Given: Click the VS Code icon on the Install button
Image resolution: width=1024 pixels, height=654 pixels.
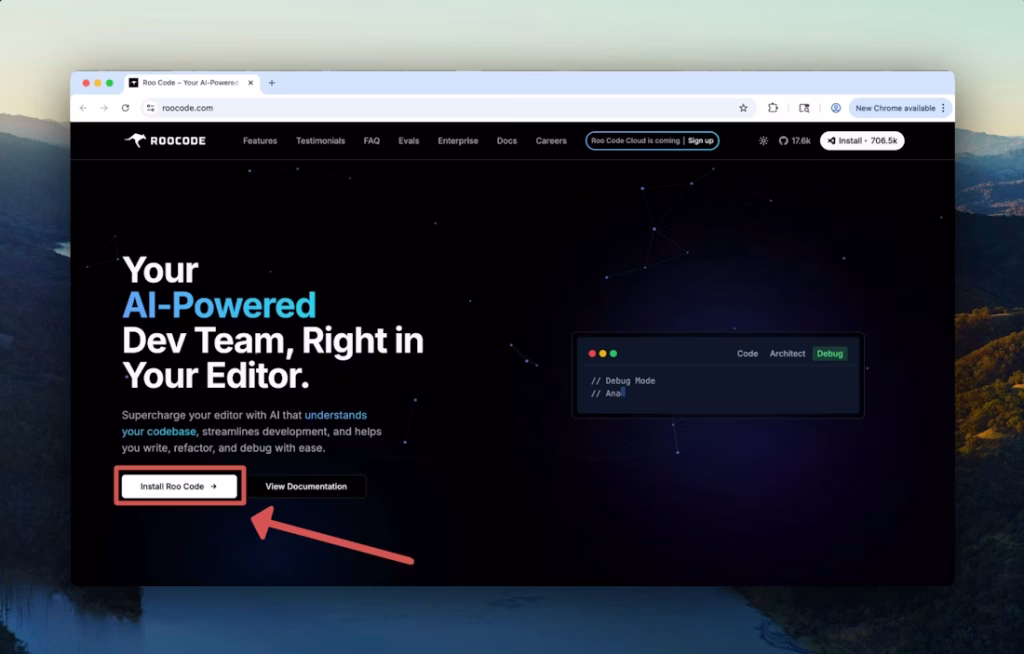Looking at the screenshot, I should tap(832, 140).
